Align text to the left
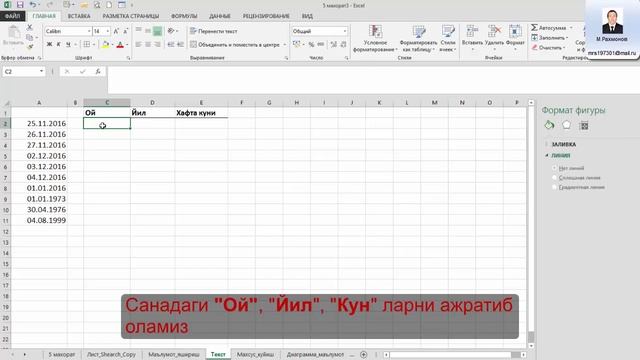The width and height of the screenshot is (640, 360). [139, 44]
